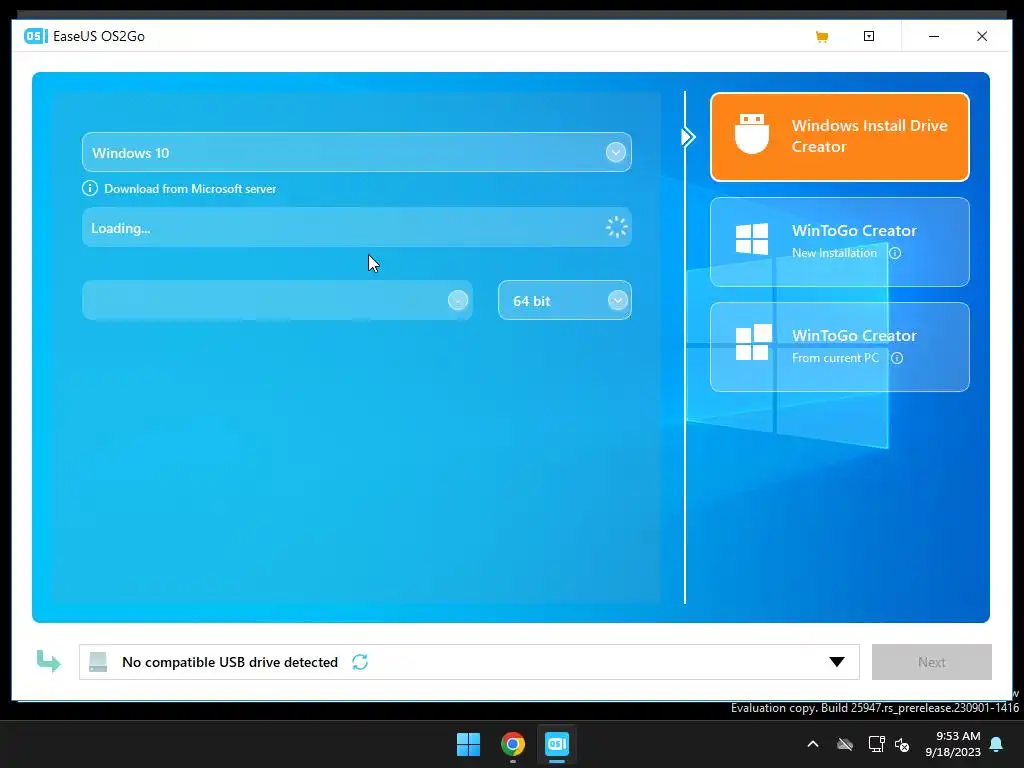Click Windows logo on From current PC card
This screenshot has height=768, width=1024.
[x=753, y=342]
